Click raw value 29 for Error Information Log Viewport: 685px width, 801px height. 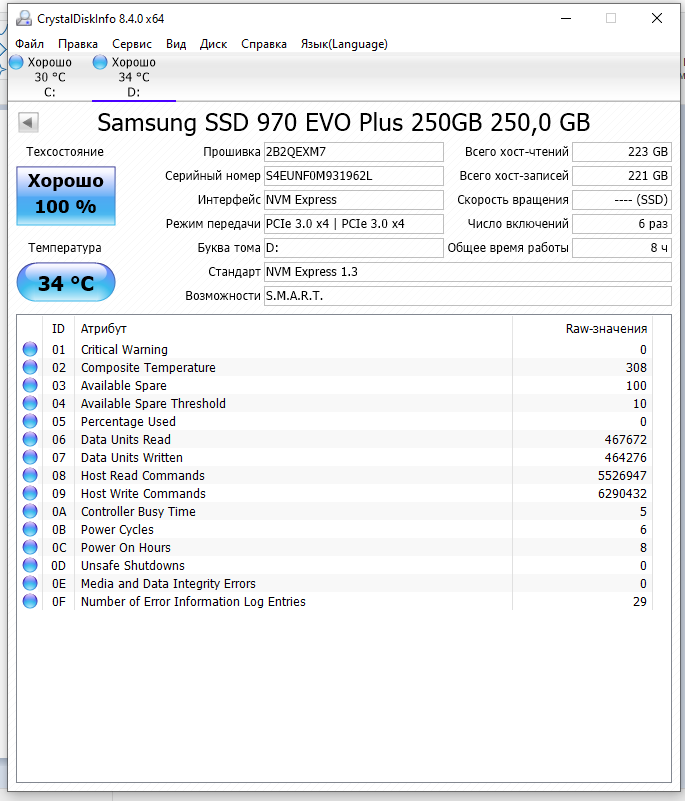click(640, 601)
